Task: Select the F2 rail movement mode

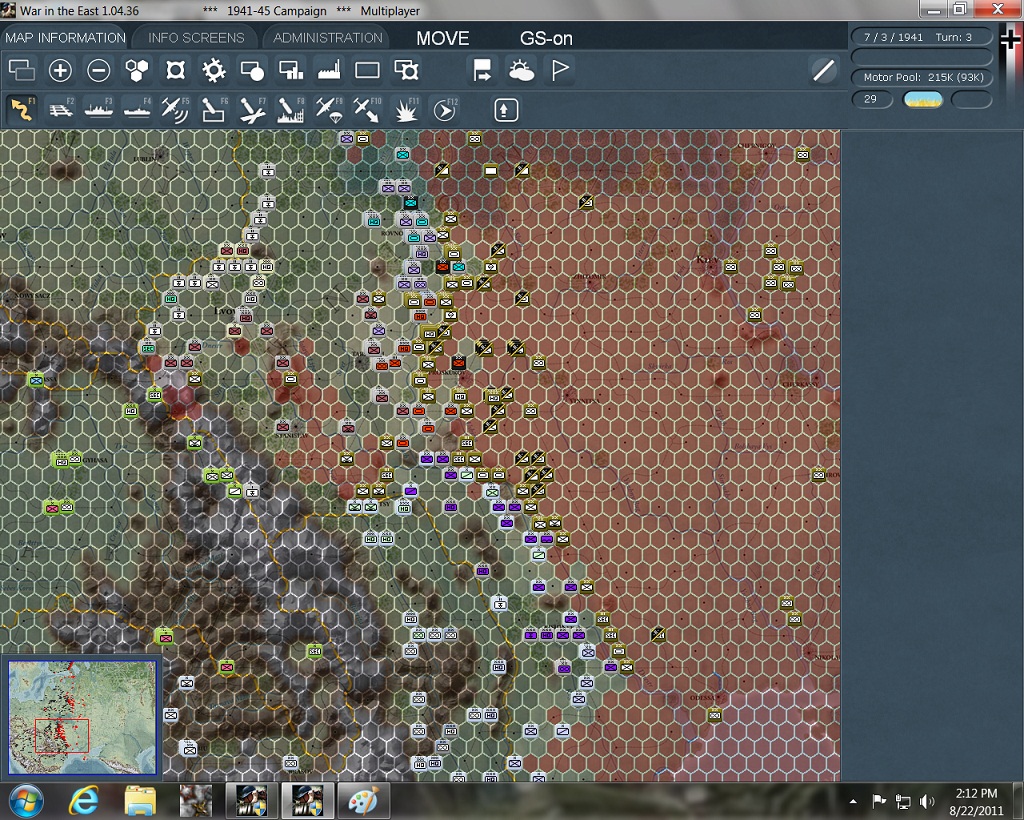Action: [x=60, y=110]
